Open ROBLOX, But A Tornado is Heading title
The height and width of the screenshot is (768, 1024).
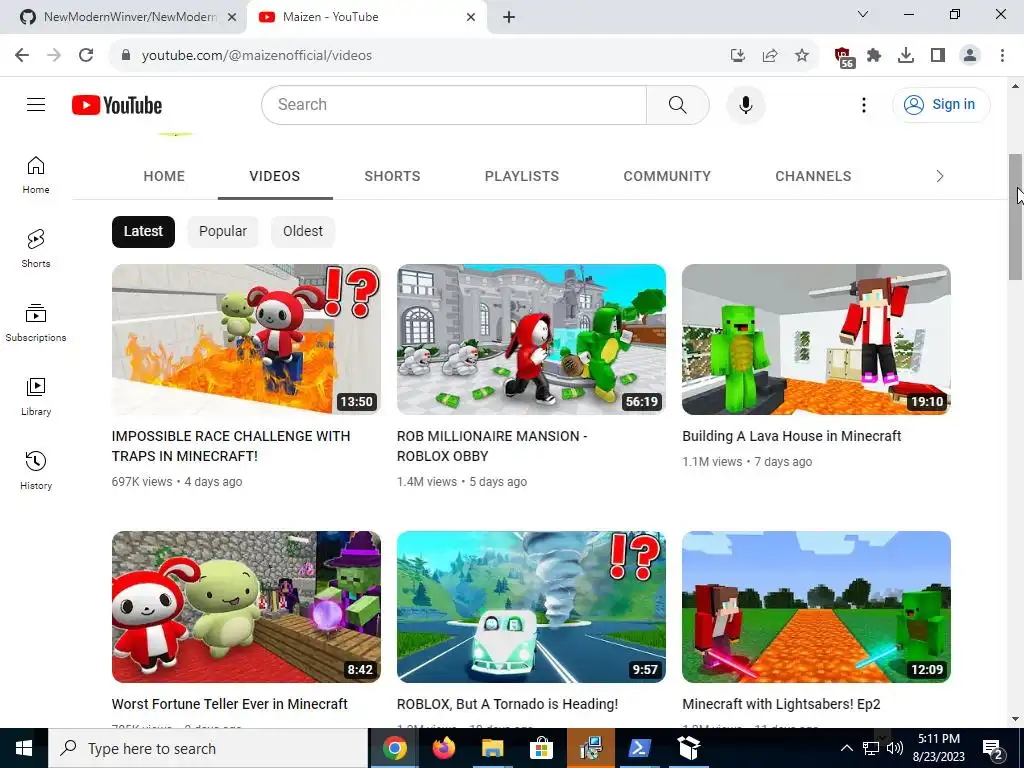point(507,704)
